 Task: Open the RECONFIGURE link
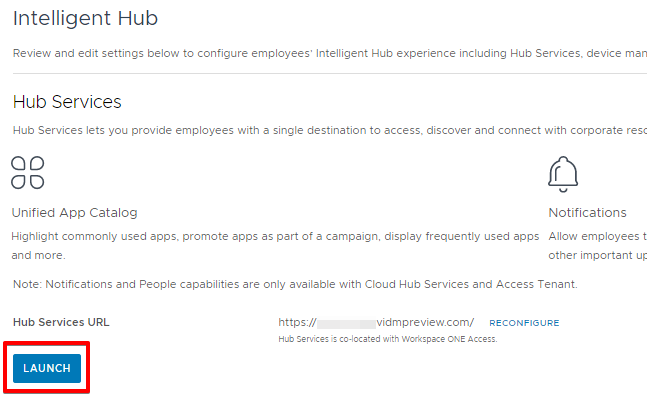[x=524, y=323]
